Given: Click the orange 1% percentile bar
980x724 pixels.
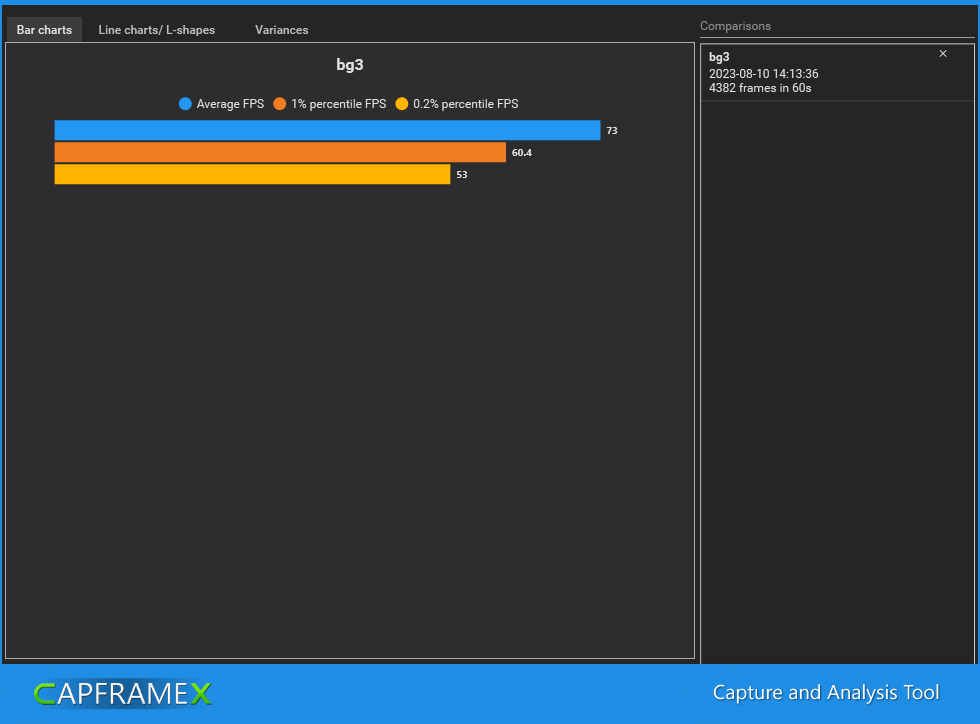Looking at the screenshot, I should click(x=280, y=152).
